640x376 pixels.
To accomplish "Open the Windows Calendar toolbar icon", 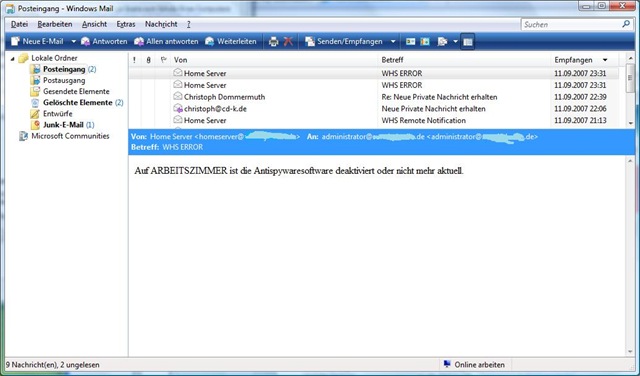I will 425,42.
